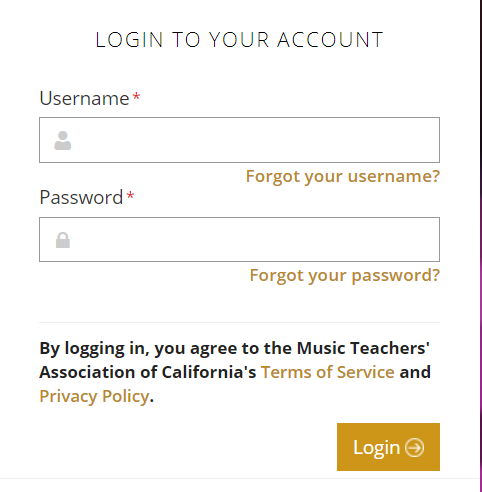This screenshot has width=482, height=492.
Task: Focus the Username input field
Action: click(239, 140)
